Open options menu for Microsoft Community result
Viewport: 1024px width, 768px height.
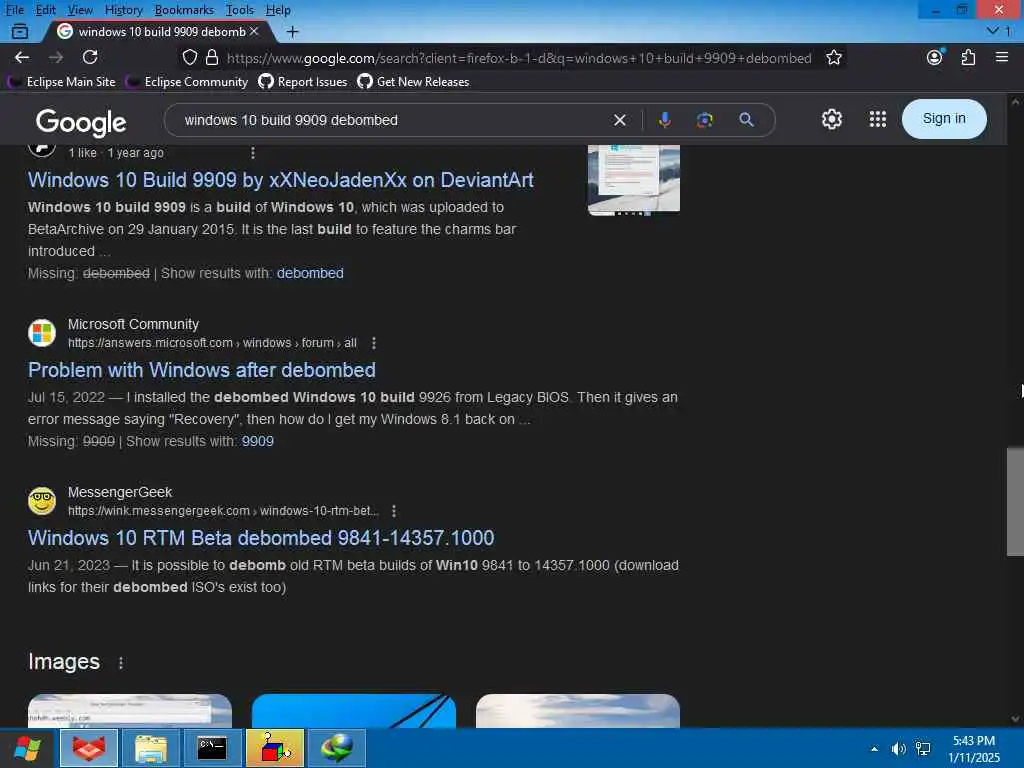pos(374,343)
